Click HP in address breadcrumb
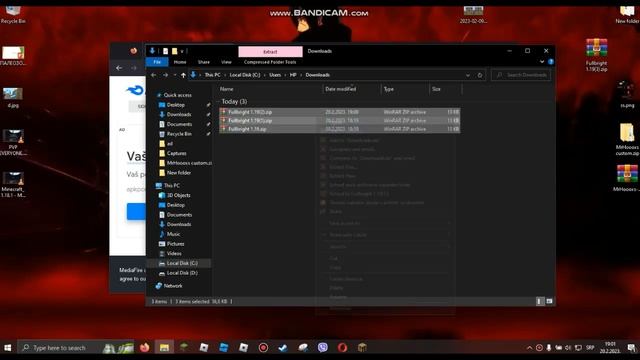Screen dimensions: 640x360 [x=293, y=75]
